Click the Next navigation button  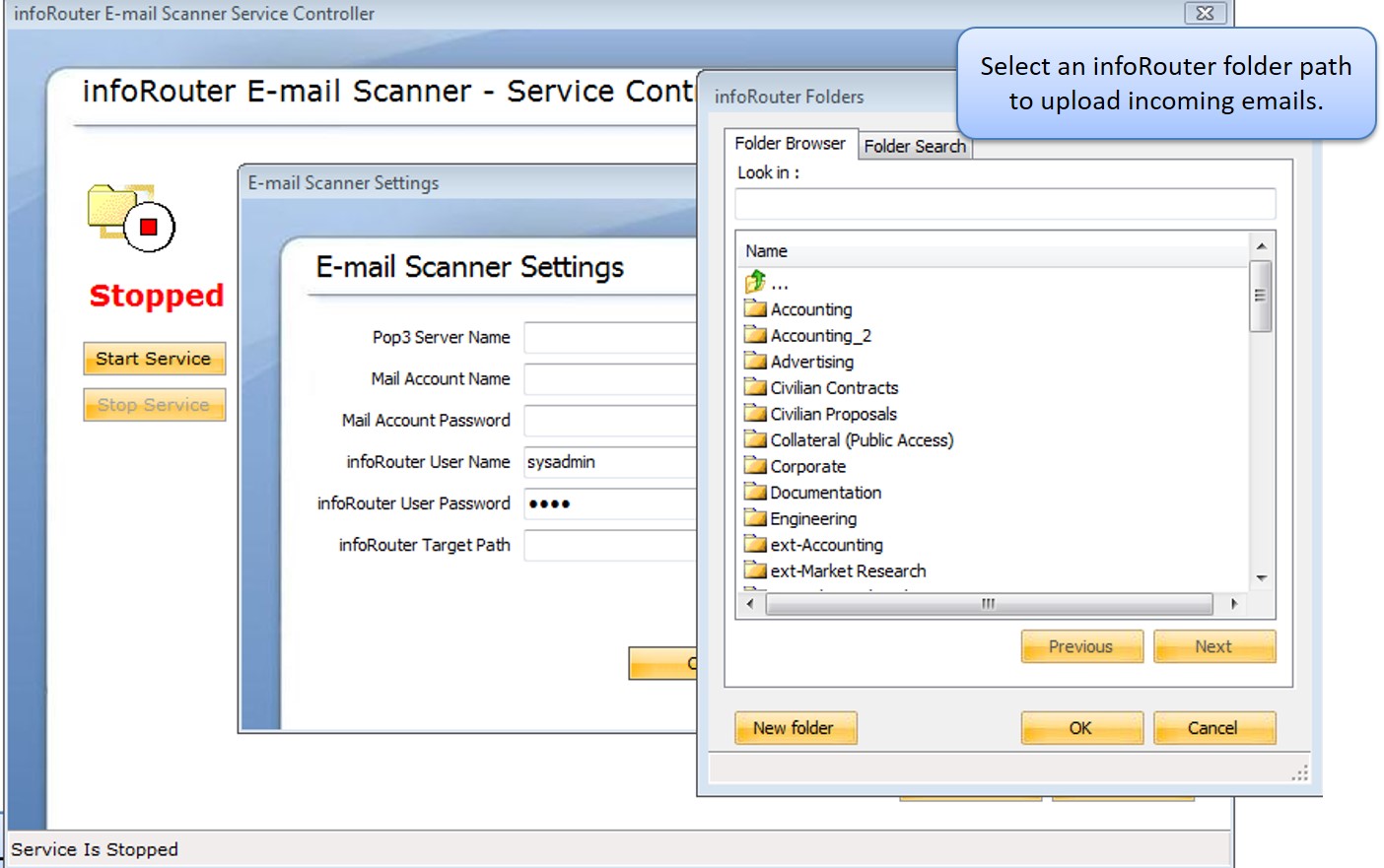point(1213,646)
